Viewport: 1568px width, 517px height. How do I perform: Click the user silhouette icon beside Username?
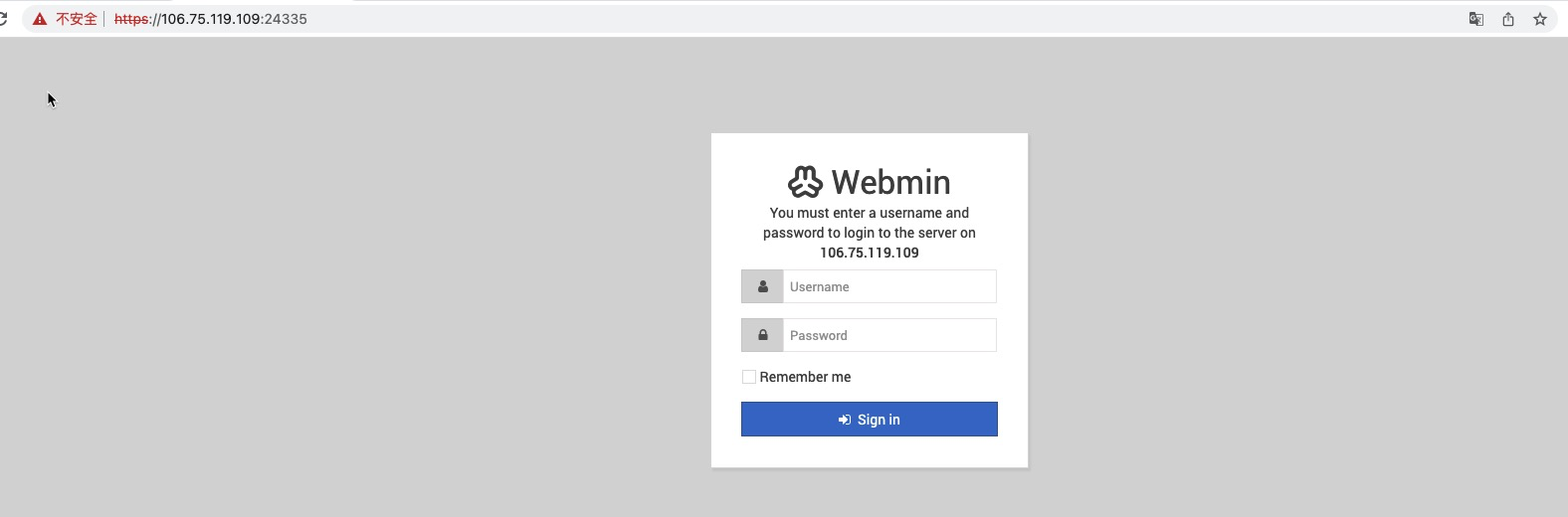pos(762,286)
